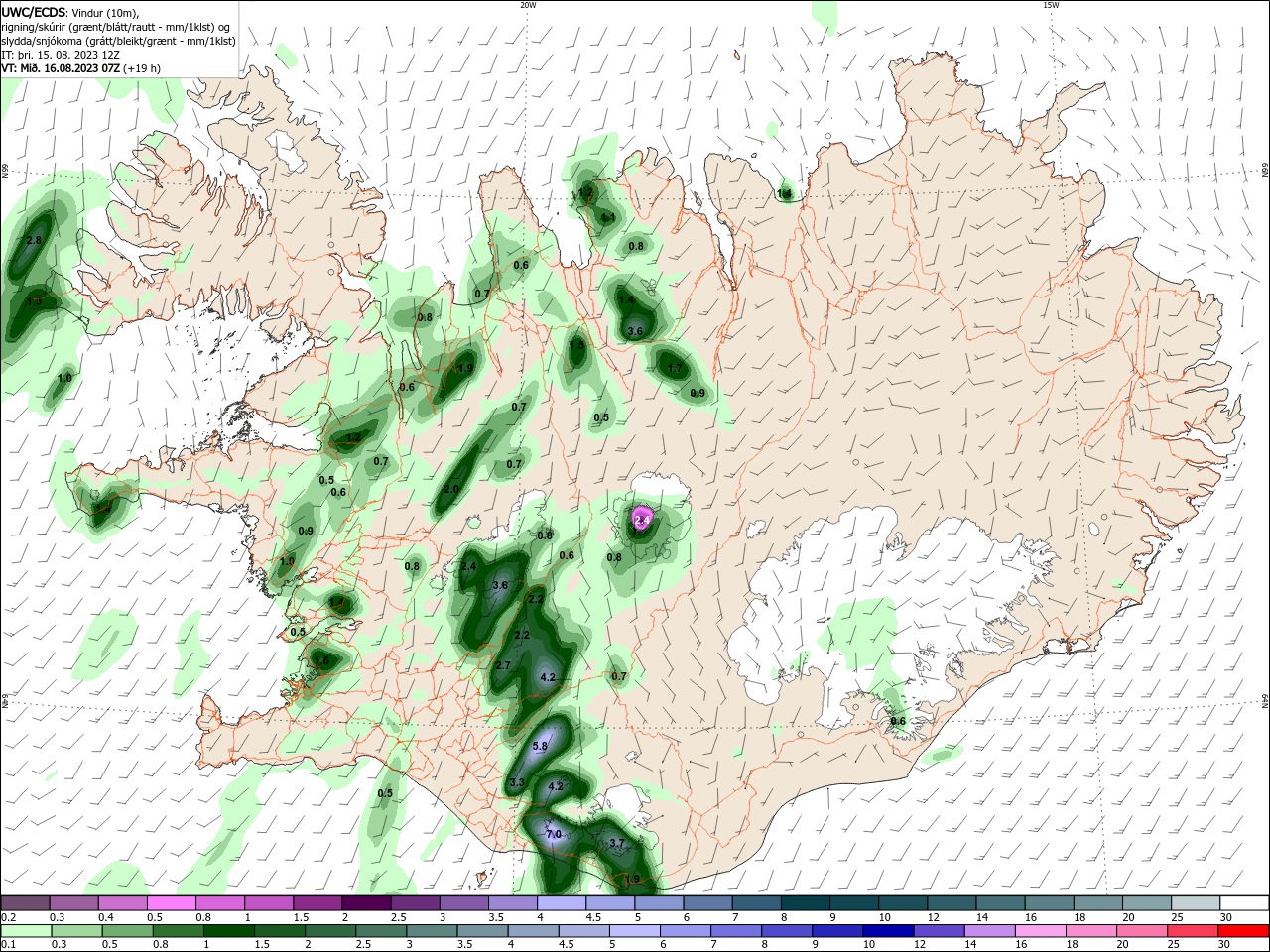The height and width of the screenshot is (952, 1270).
Task: Select the 2.0 precipitation value label
Action: point(451,489)
